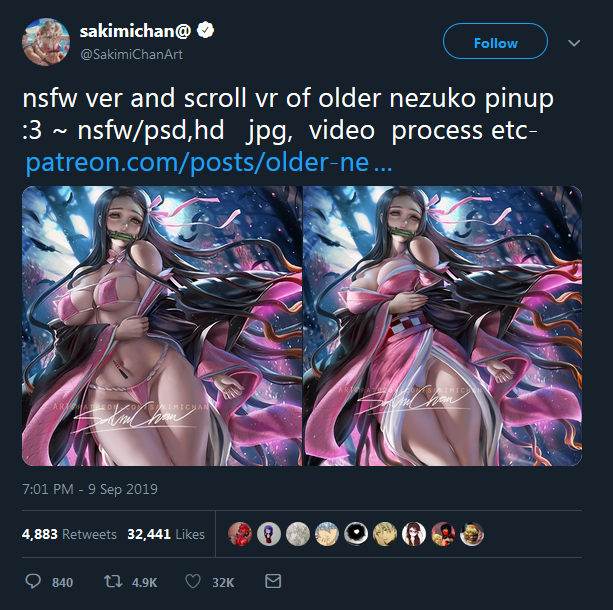
Task: Share via the envelope message icon
Action: (273, 581)
